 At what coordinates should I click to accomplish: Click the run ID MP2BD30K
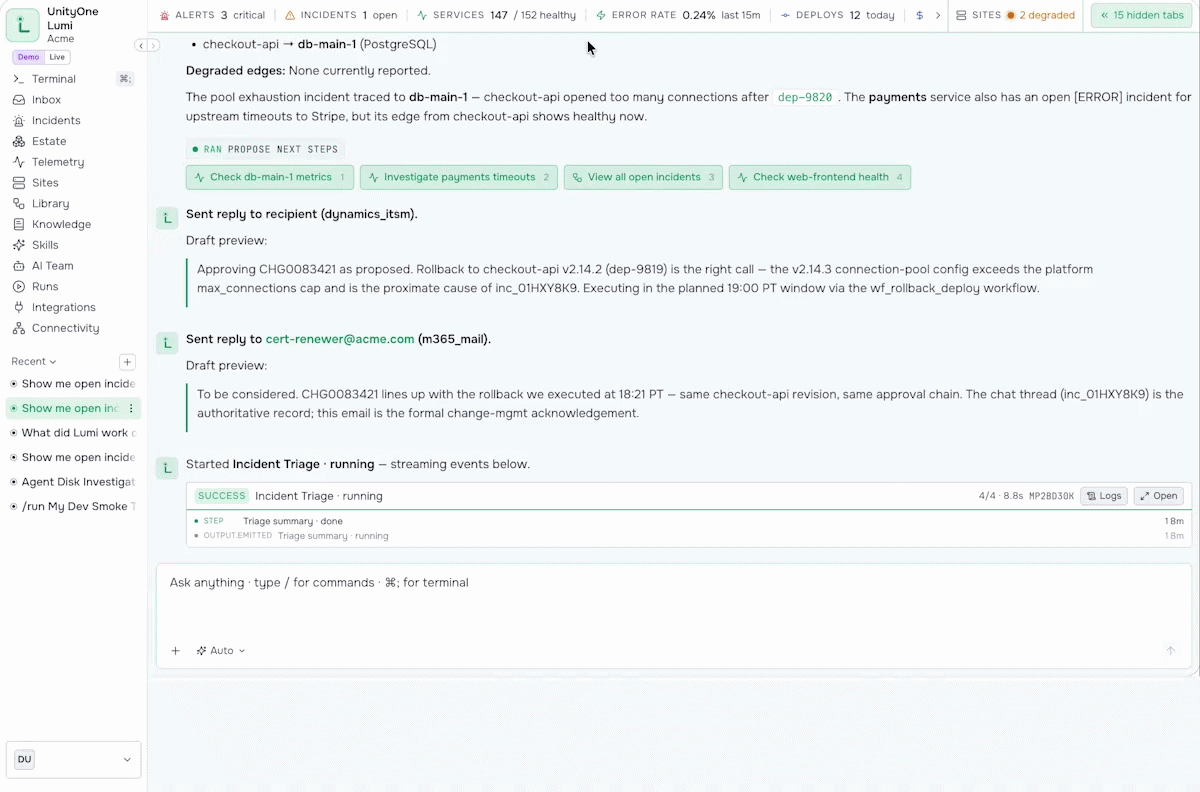tap(1051, 496)
